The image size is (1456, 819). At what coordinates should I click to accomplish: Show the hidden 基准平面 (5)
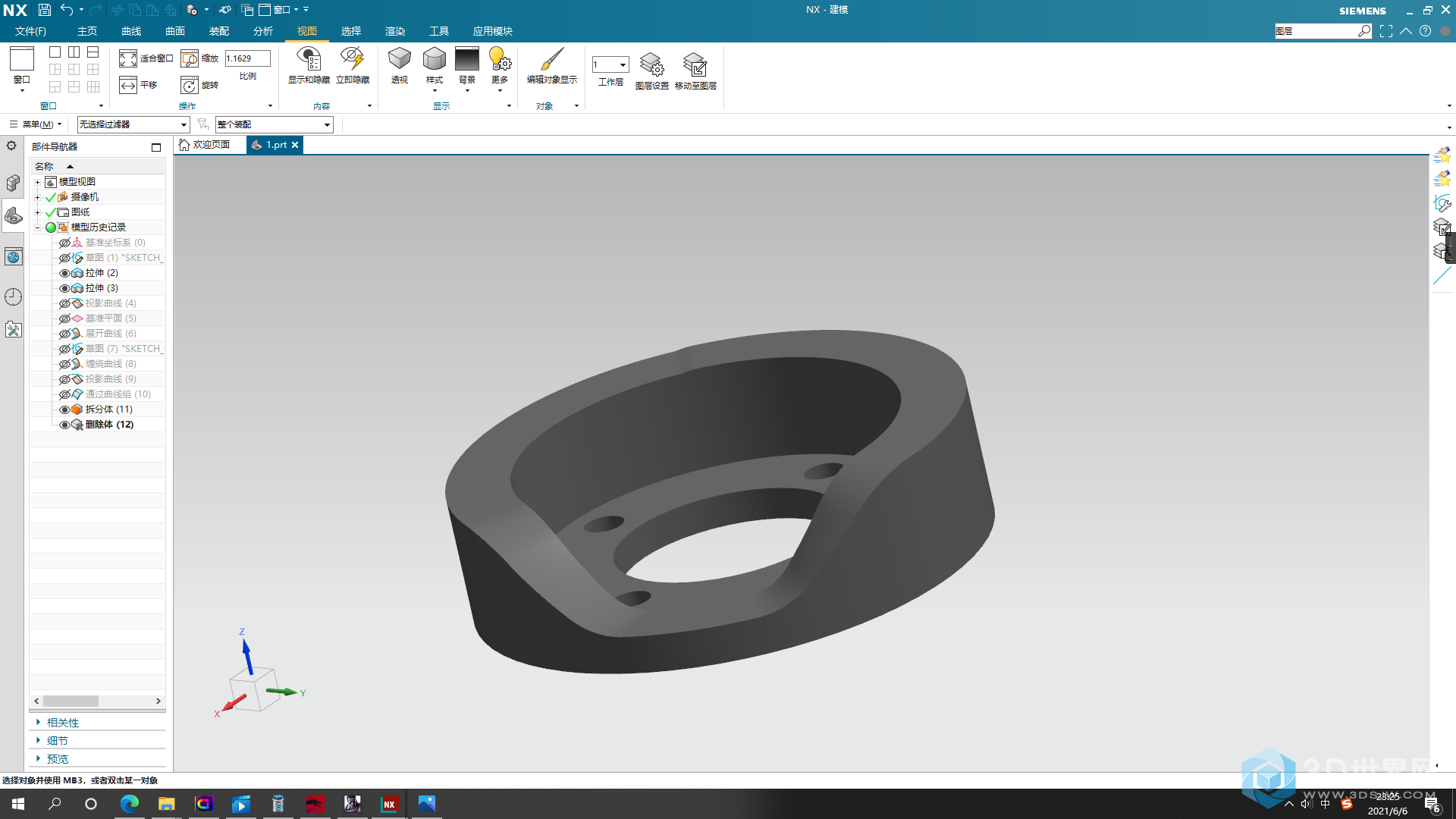[64, 318]
